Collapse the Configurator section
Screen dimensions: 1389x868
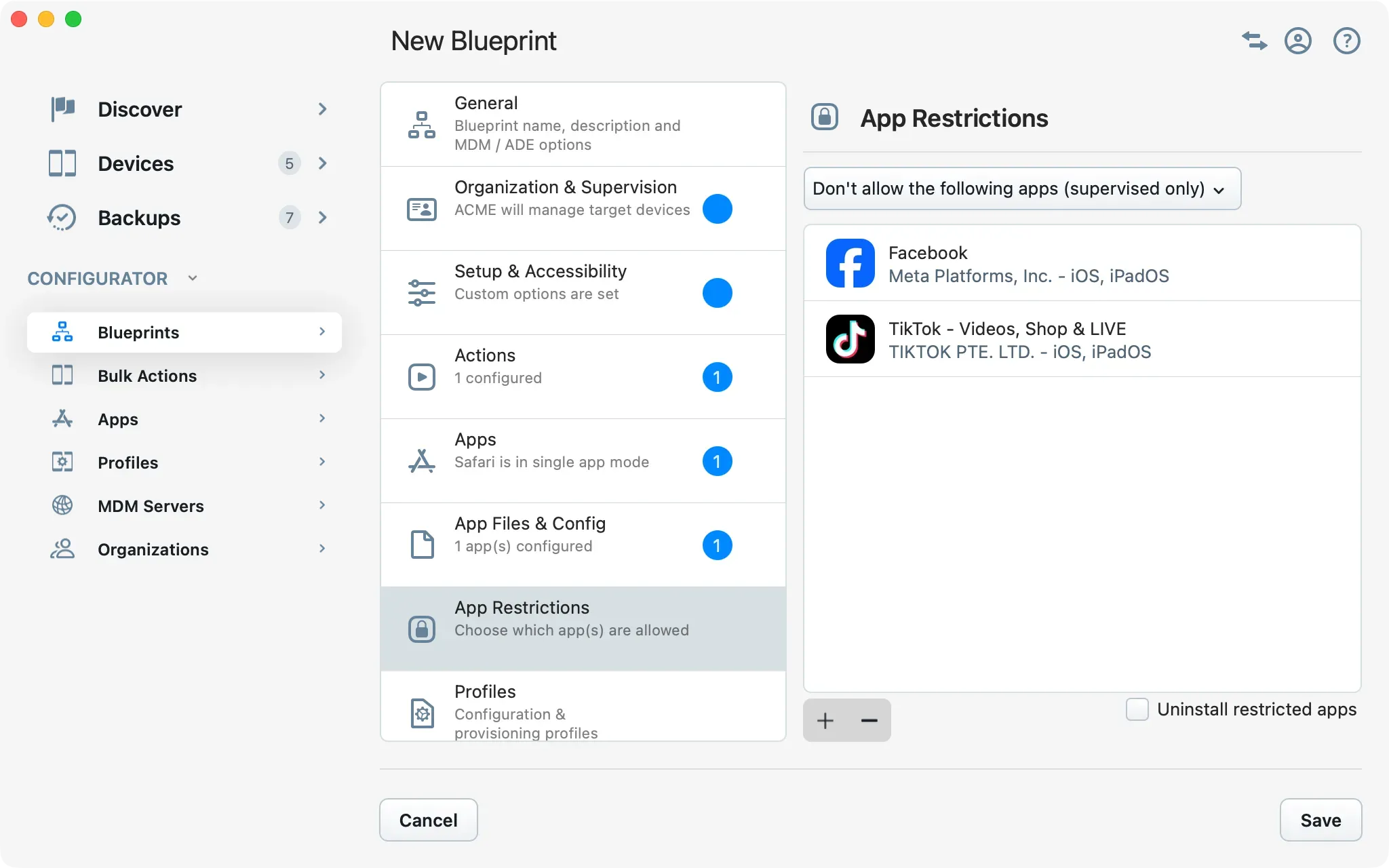click(192, 277)
